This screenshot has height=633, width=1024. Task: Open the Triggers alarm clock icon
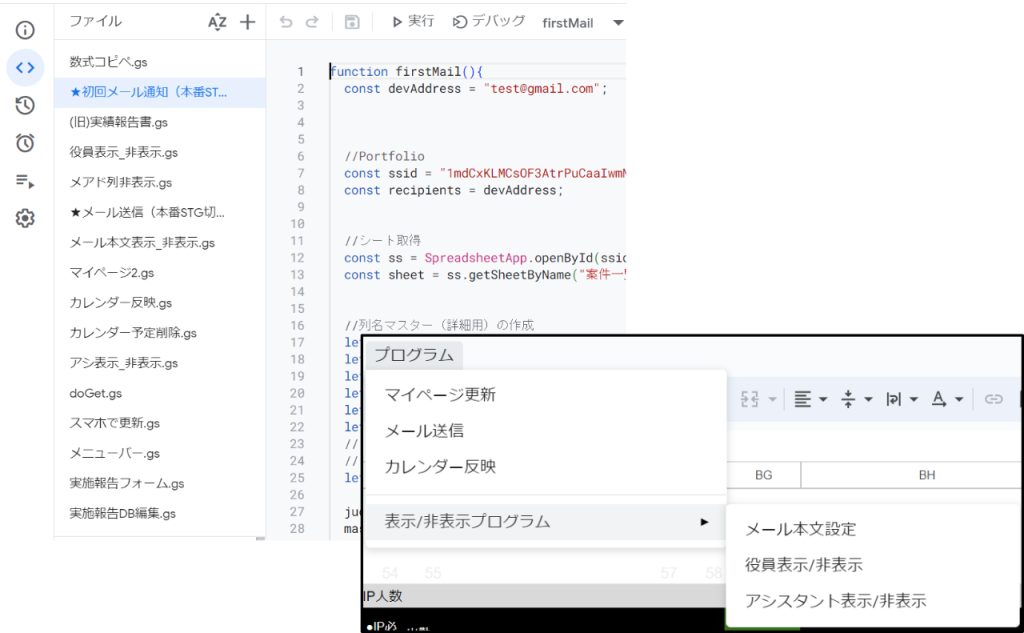point(25,143)
